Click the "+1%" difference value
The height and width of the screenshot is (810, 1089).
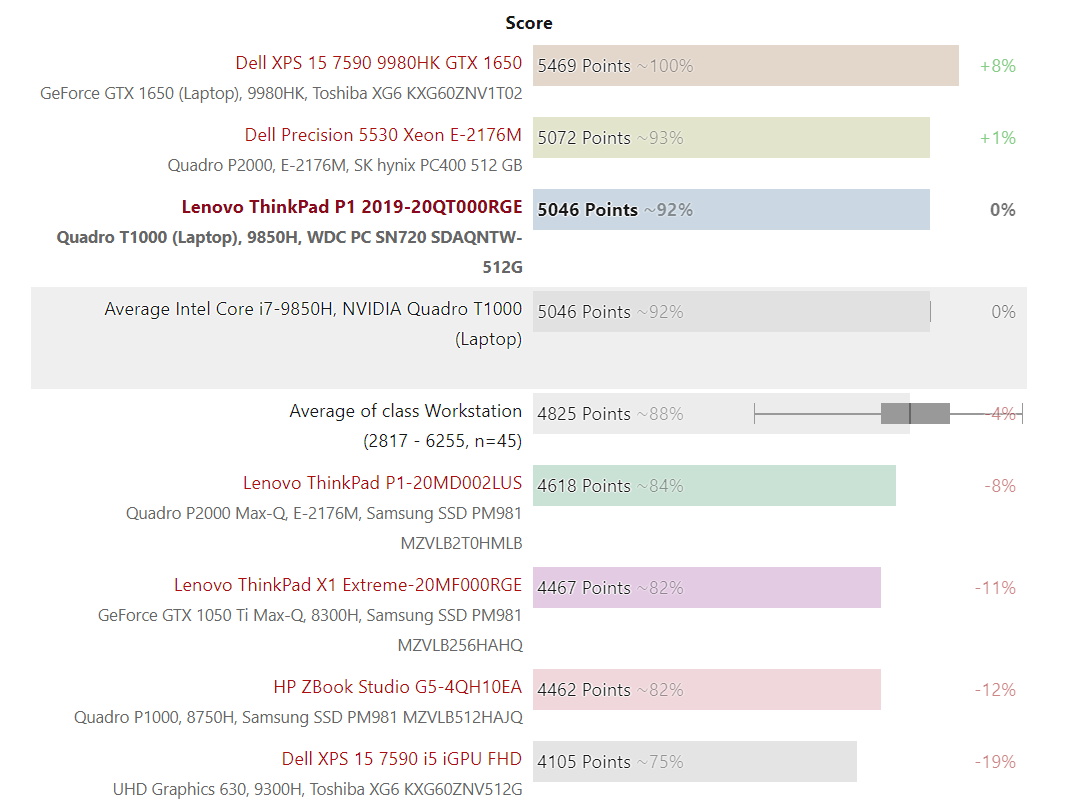coord(998,138)
